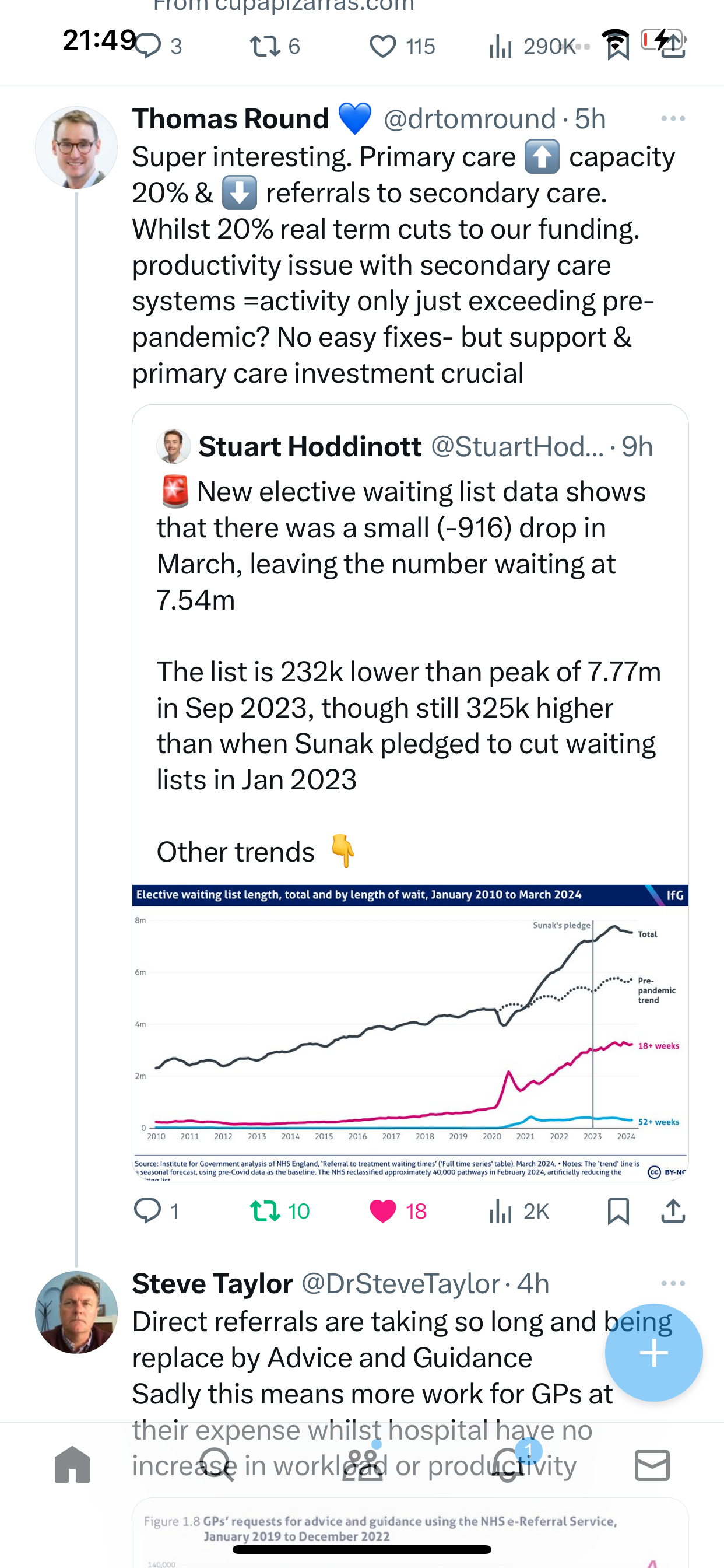View analytics showing 2K views
The height and width of the screenshot is (1568, 724).
click(519, 1210)
